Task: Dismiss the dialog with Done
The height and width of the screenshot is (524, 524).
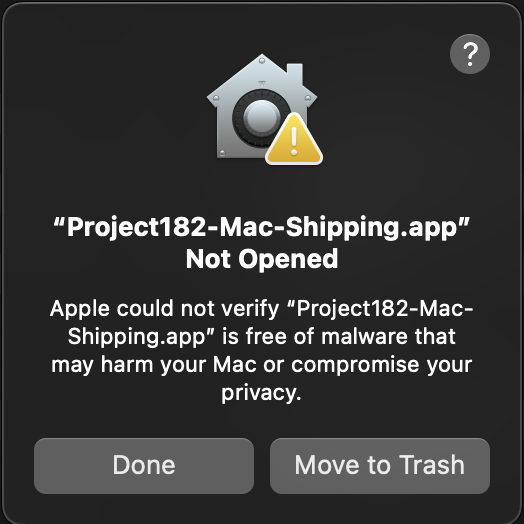Action: pos(144,466)
